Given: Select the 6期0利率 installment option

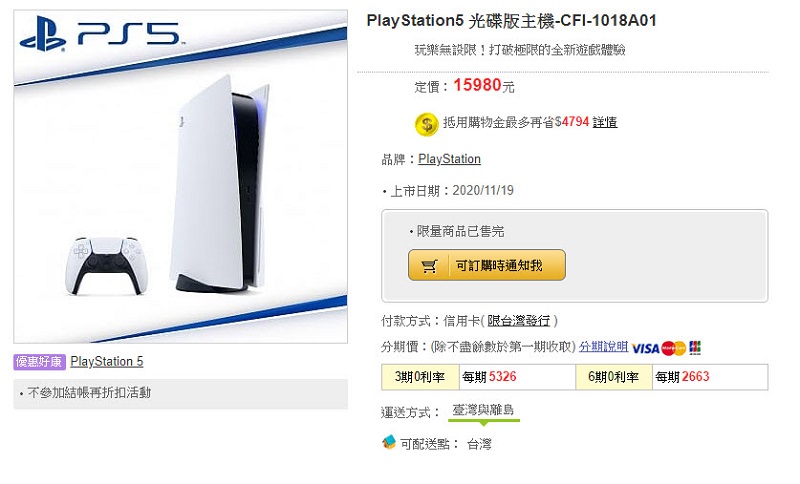Looking at the screenshot, I should point(612,377).
